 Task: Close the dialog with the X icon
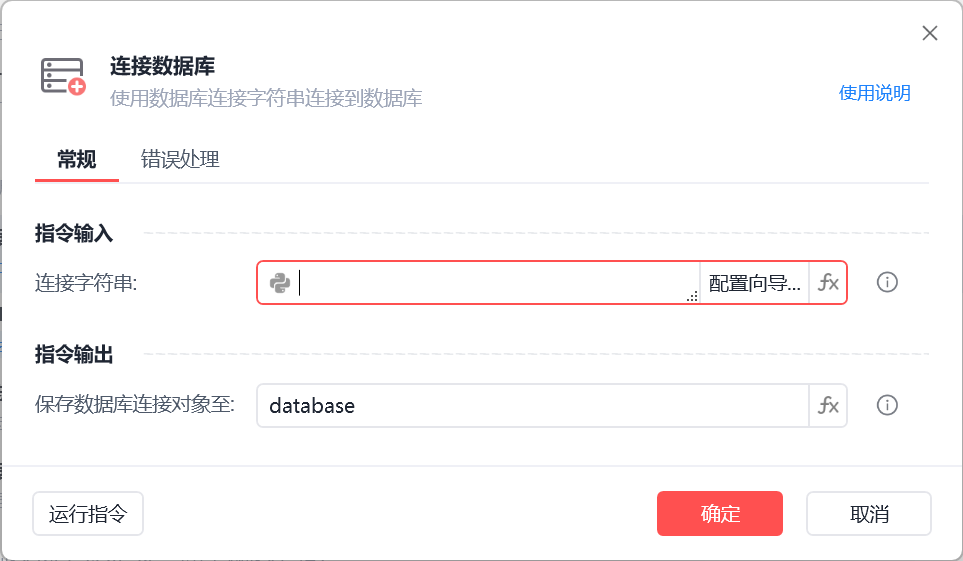930,33
